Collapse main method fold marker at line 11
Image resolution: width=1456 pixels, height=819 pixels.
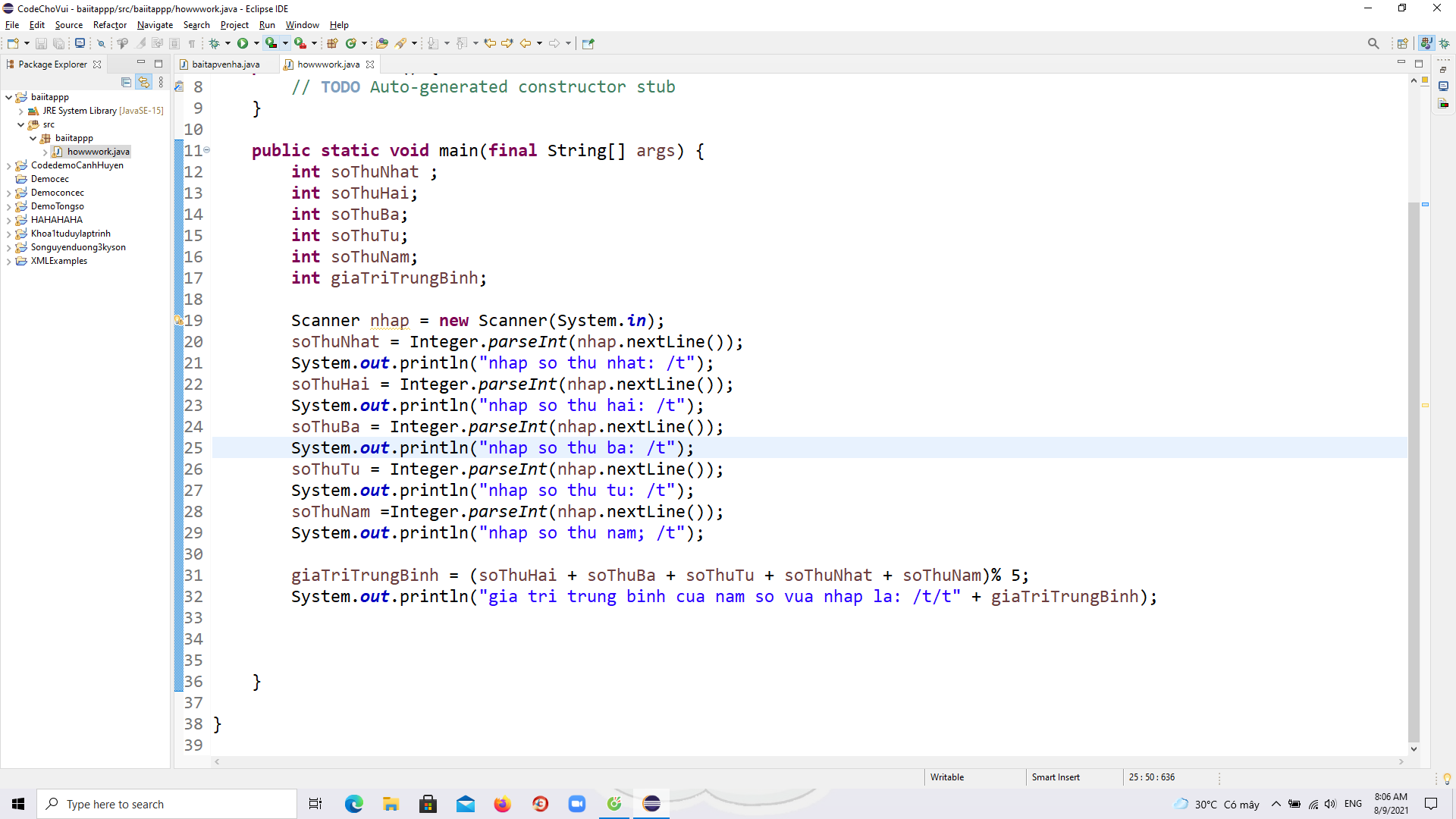[206, 150]
